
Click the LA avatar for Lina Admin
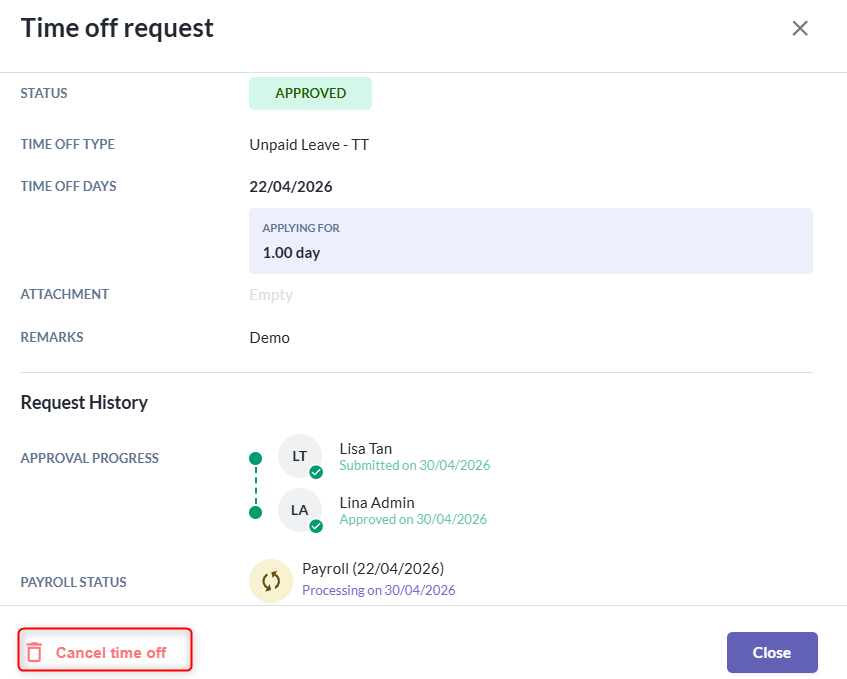[x=300, y=510]
